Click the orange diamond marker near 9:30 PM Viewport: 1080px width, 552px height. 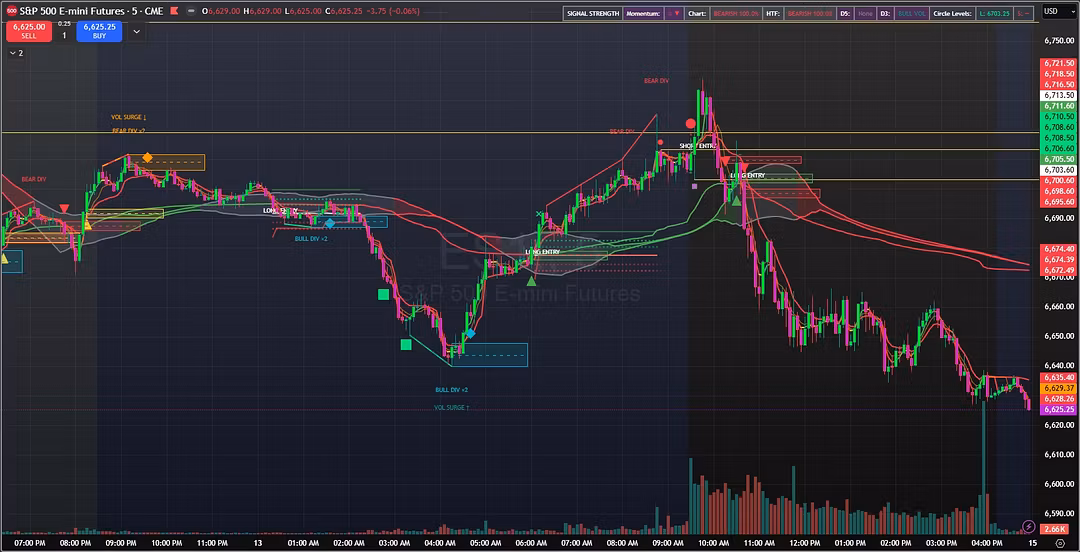pyautogui.click(x=147, y=158)
